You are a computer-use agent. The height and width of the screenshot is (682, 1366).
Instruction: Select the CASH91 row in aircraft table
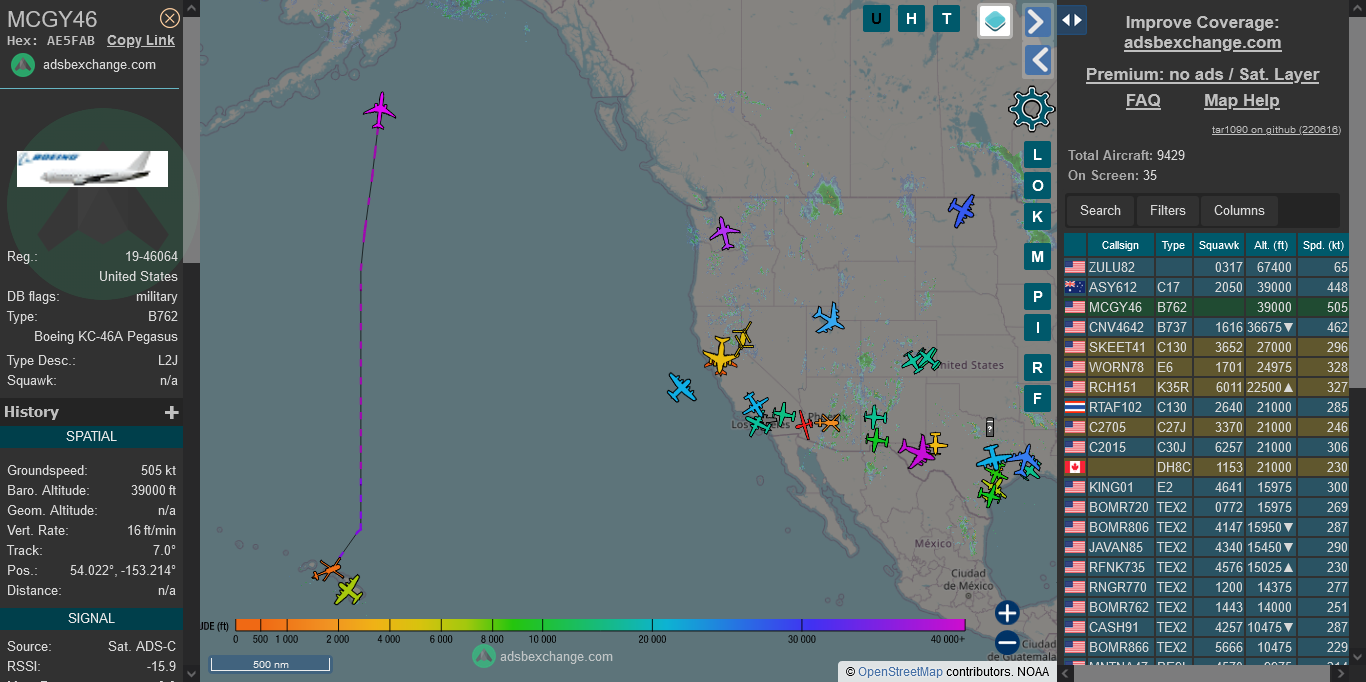[1206, 627]
